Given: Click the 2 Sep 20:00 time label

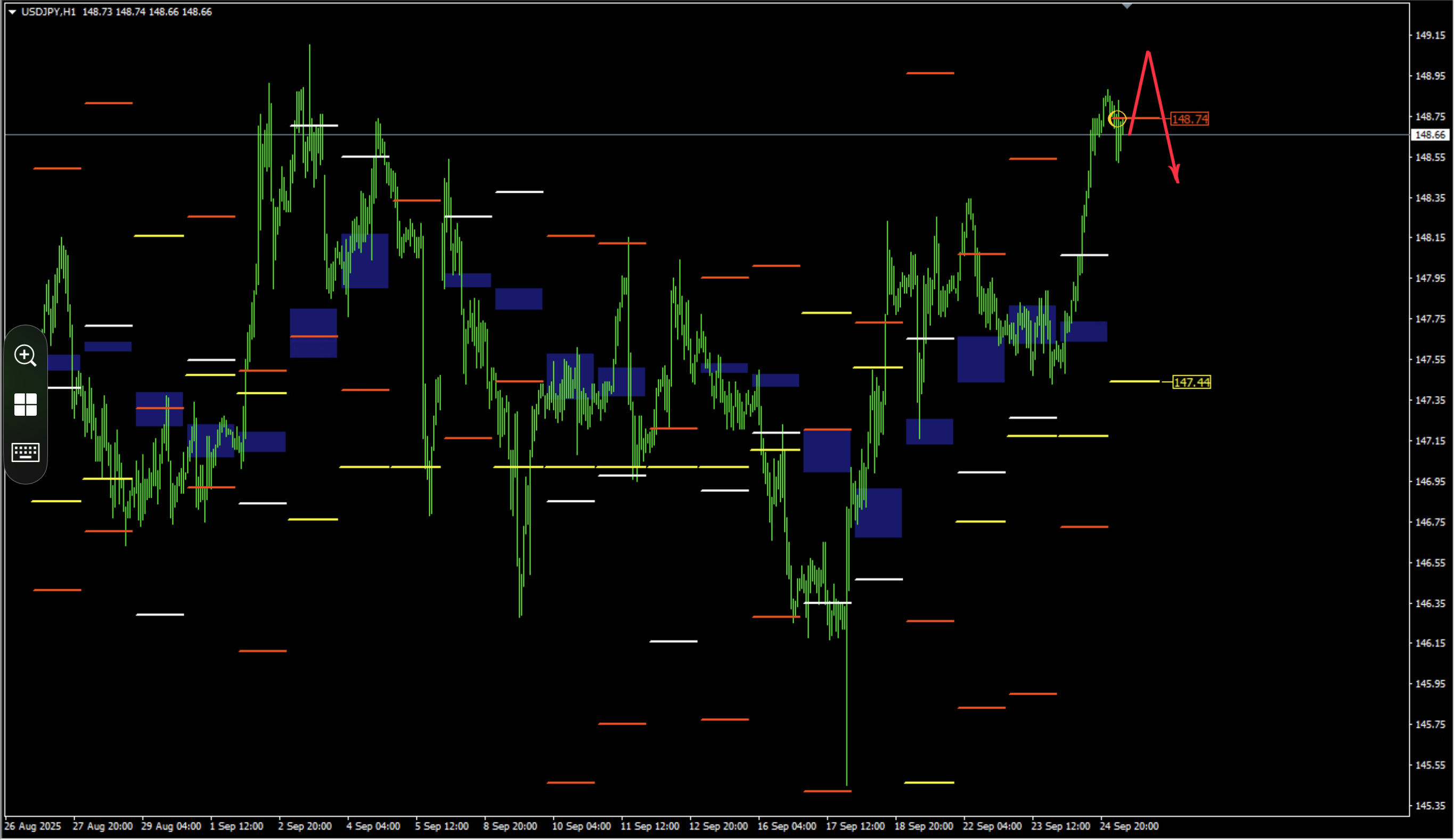Looking at the screenshot, I should 305,826.
